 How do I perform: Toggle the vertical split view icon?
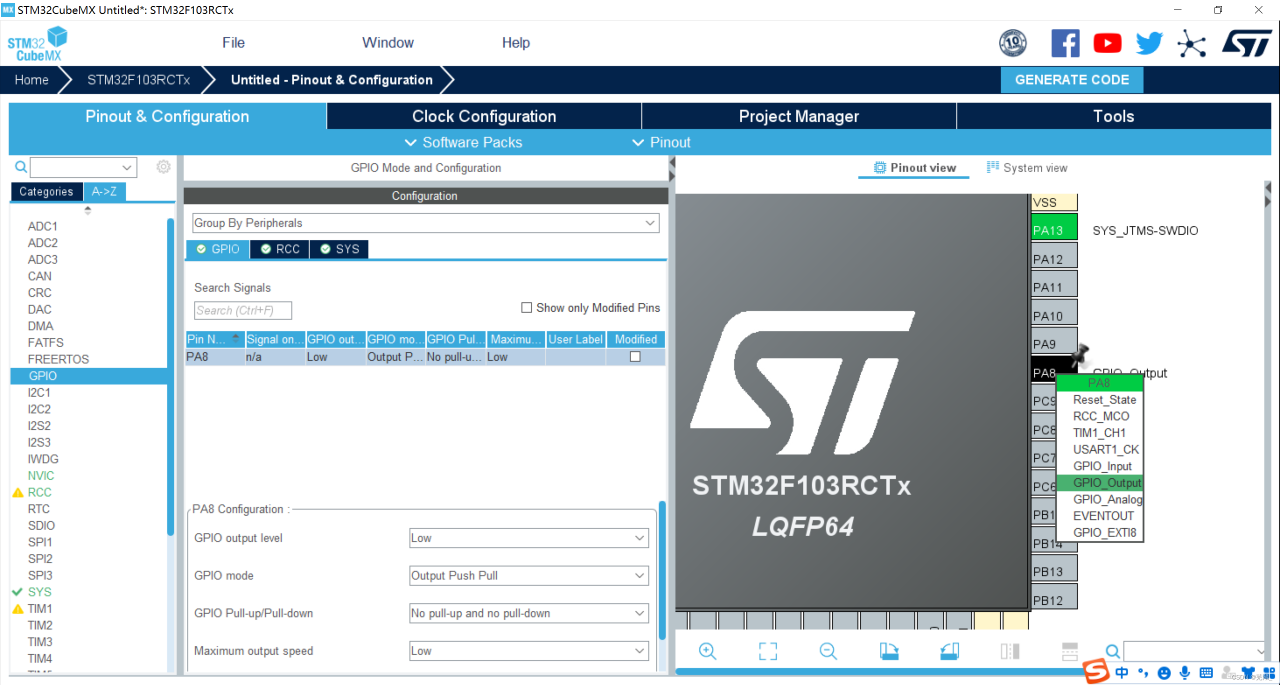(x=1010, y=651)
